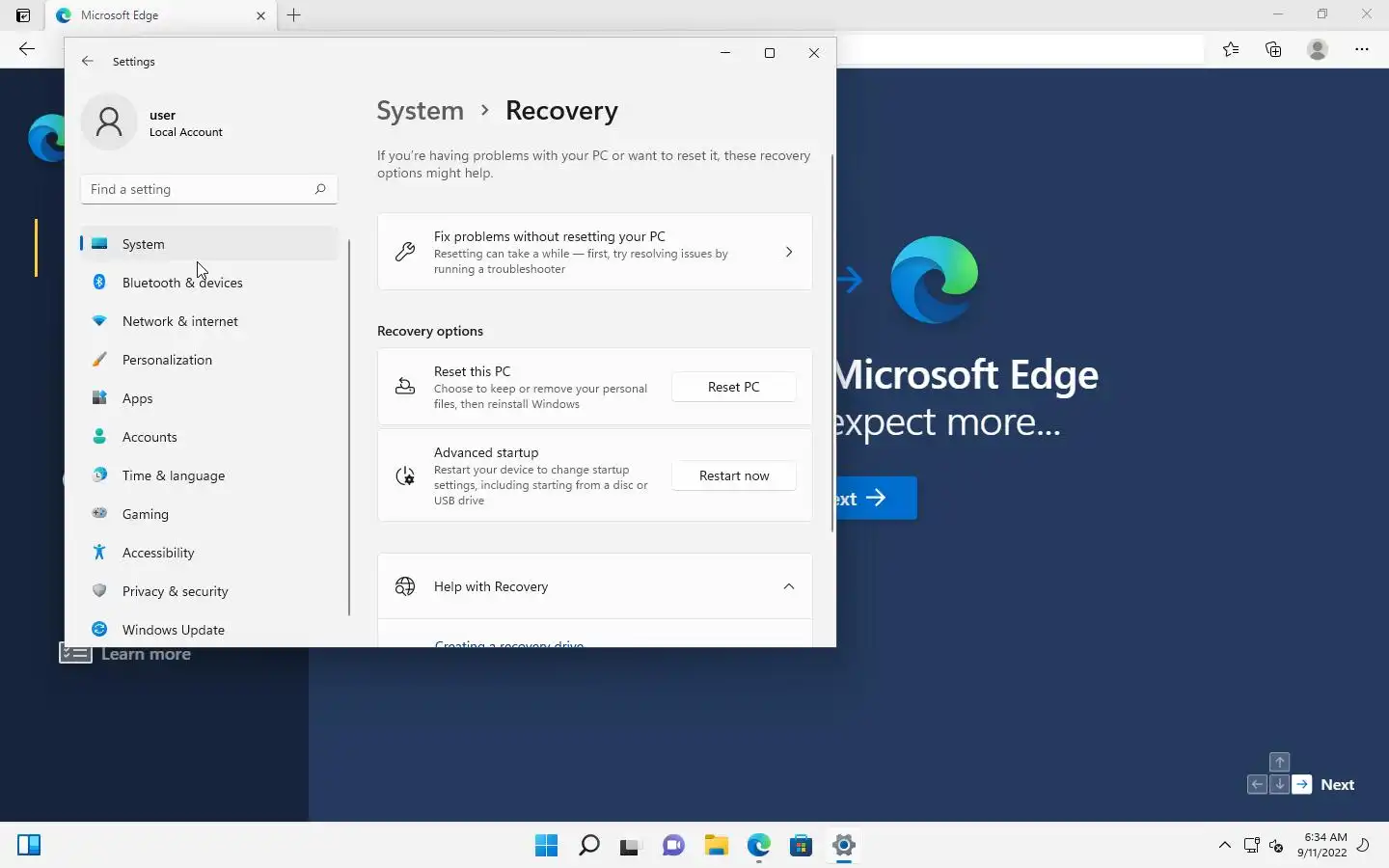Open Task View on the taskbar
The height and width of the screenshot is (868, 1389).
click(631, 846)
